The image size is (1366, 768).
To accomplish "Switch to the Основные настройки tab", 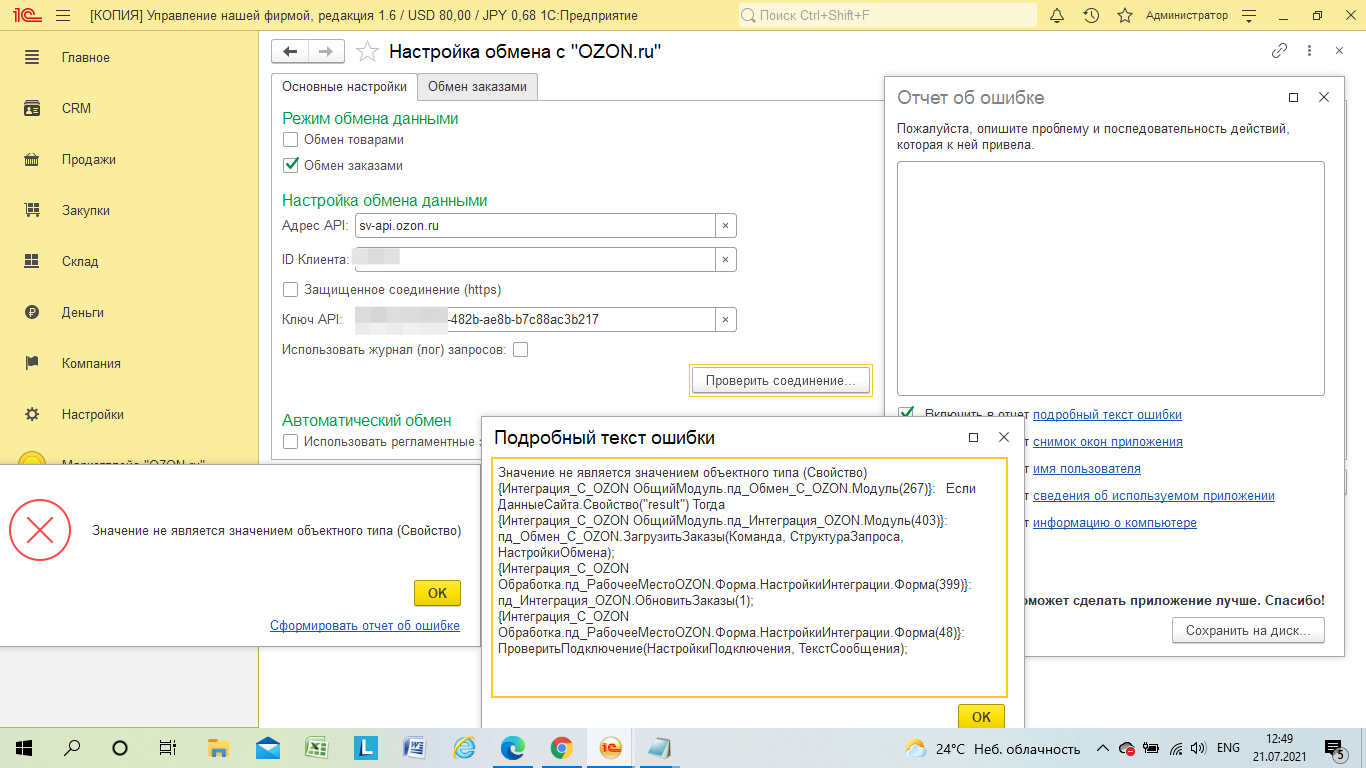I will pos(344,87).
